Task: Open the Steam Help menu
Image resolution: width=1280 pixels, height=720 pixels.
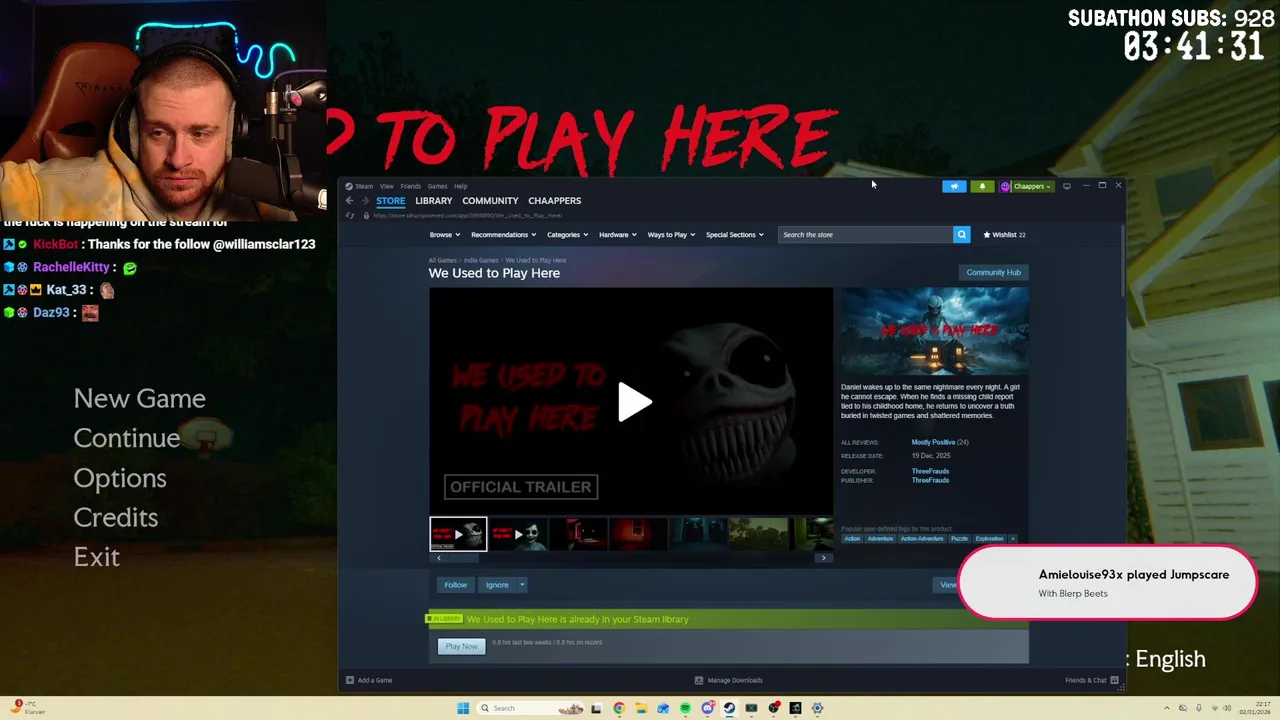Action: pyautogui.click(x=460, y=186)
